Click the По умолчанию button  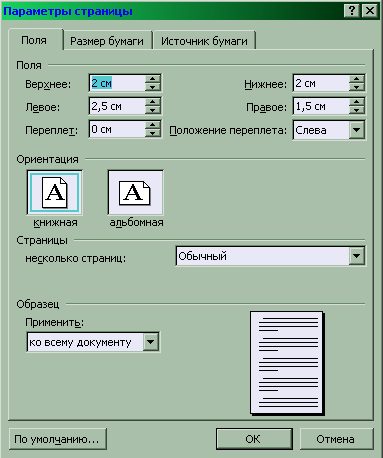tap(58, 439)
